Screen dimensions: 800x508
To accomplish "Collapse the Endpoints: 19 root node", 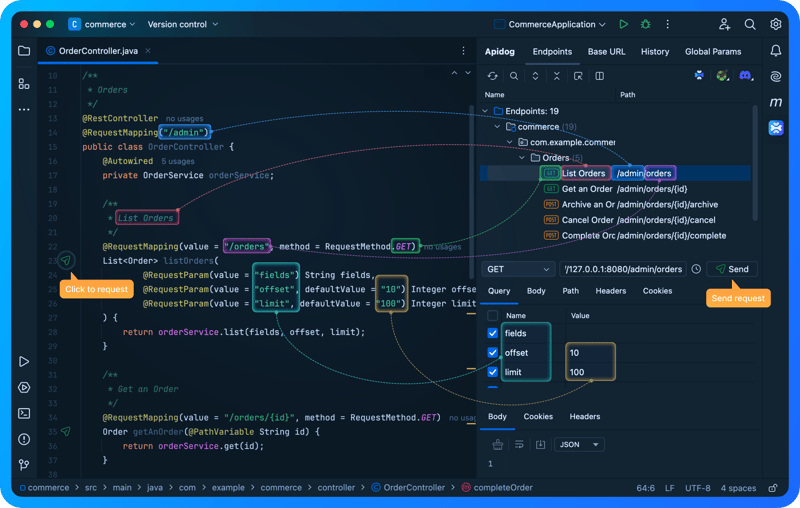I will click(485, 111).
